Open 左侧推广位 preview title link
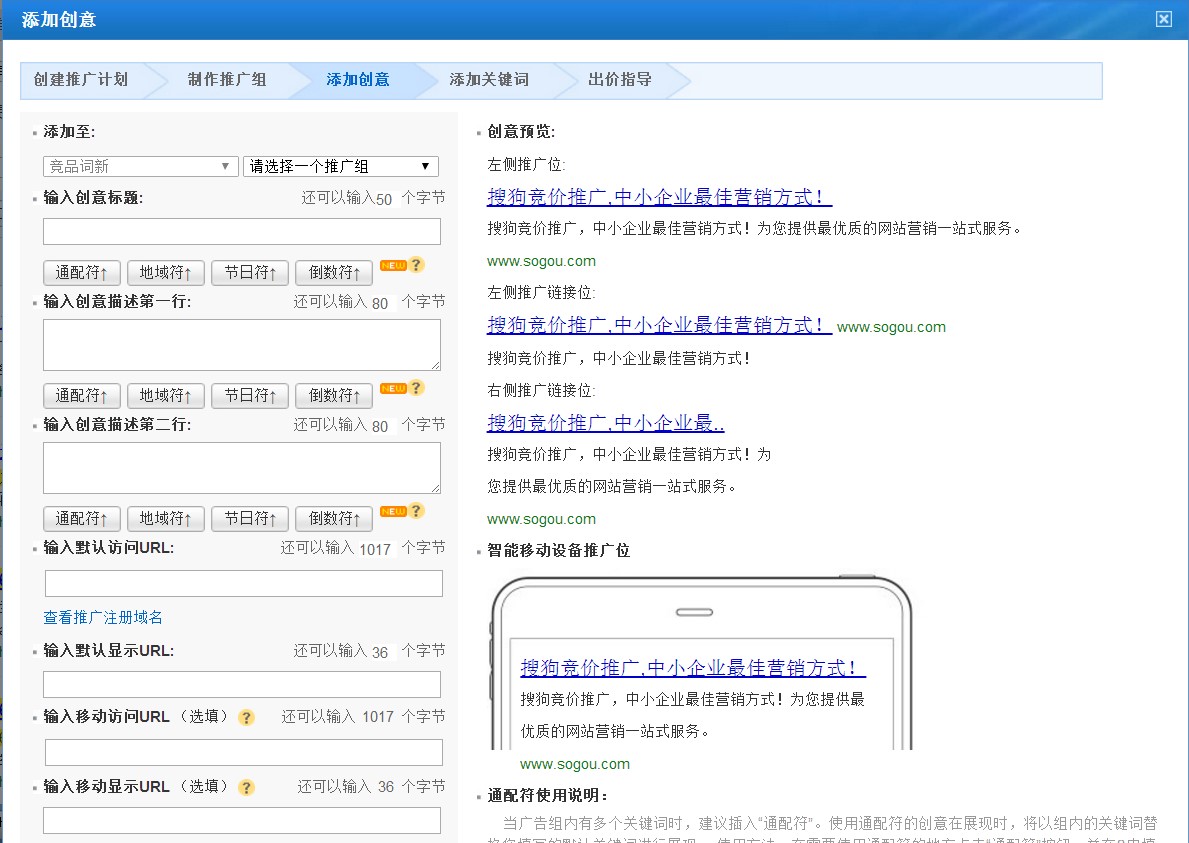This screenshot has width=1189, height=843. (659, 197)
